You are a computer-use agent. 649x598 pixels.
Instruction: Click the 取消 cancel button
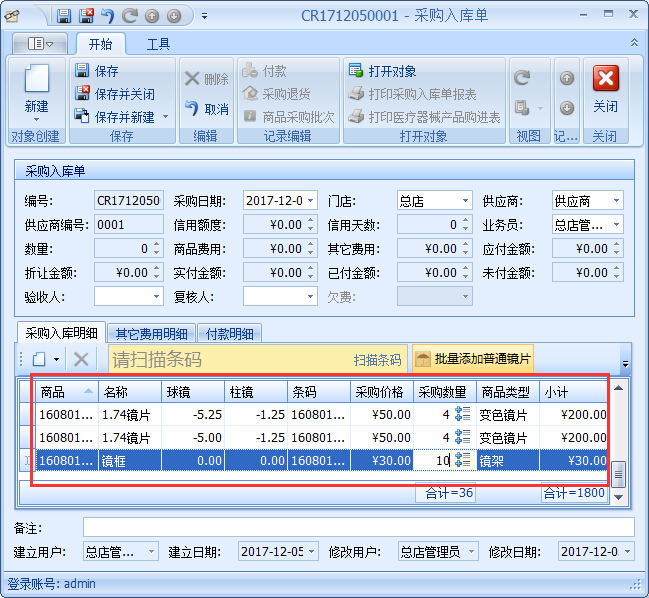206,109
